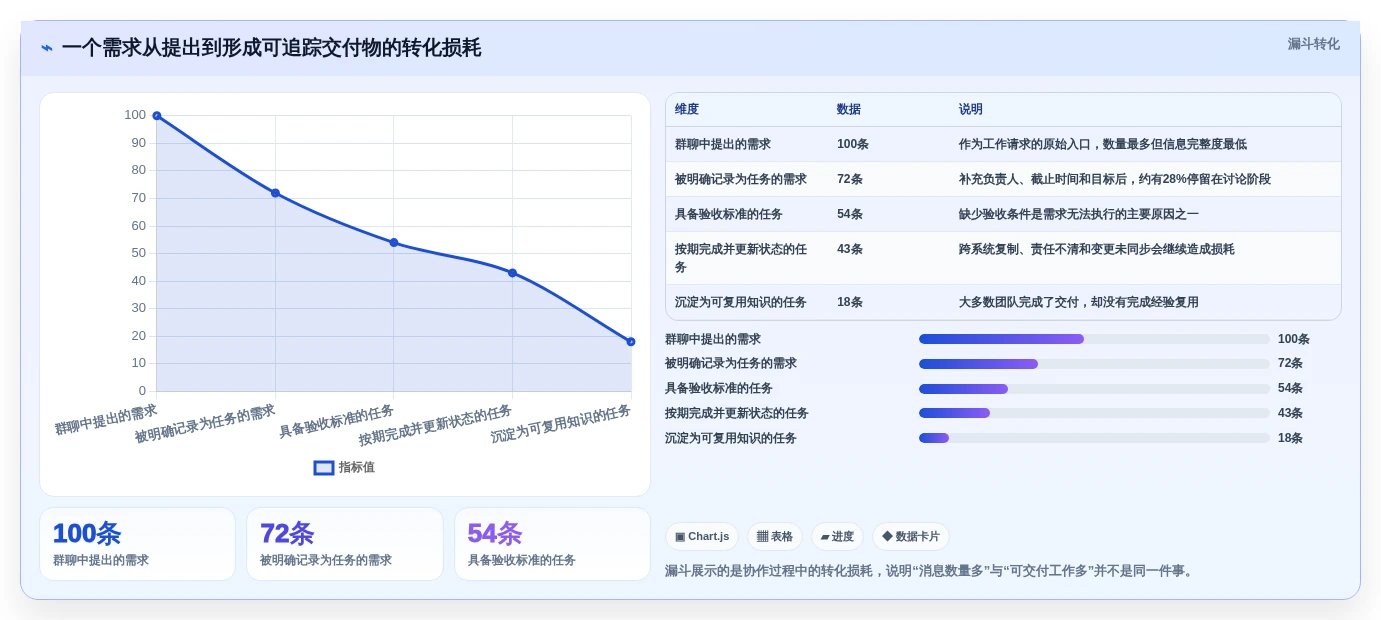The height and width of the screenshot is (620, 1381).
Task: Select the chart data point at 100
Action: click(x=157, y=116)
